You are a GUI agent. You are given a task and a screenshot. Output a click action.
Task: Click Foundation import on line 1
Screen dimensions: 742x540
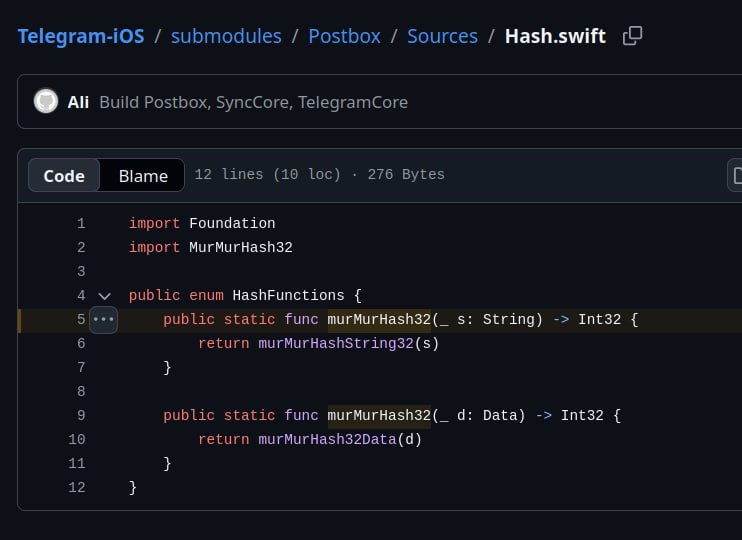232,223
